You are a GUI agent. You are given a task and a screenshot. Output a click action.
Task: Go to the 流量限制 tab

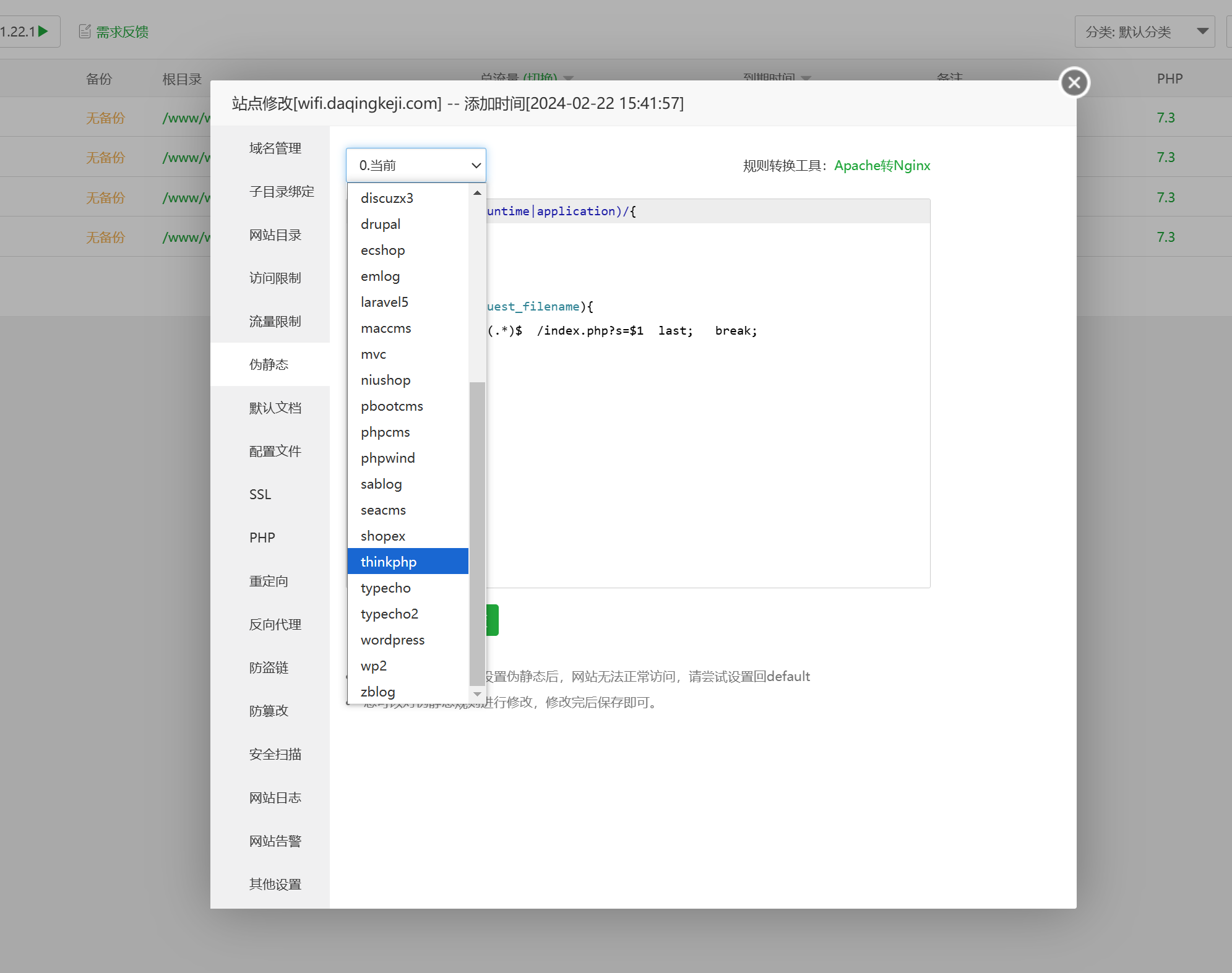point(275,321)
